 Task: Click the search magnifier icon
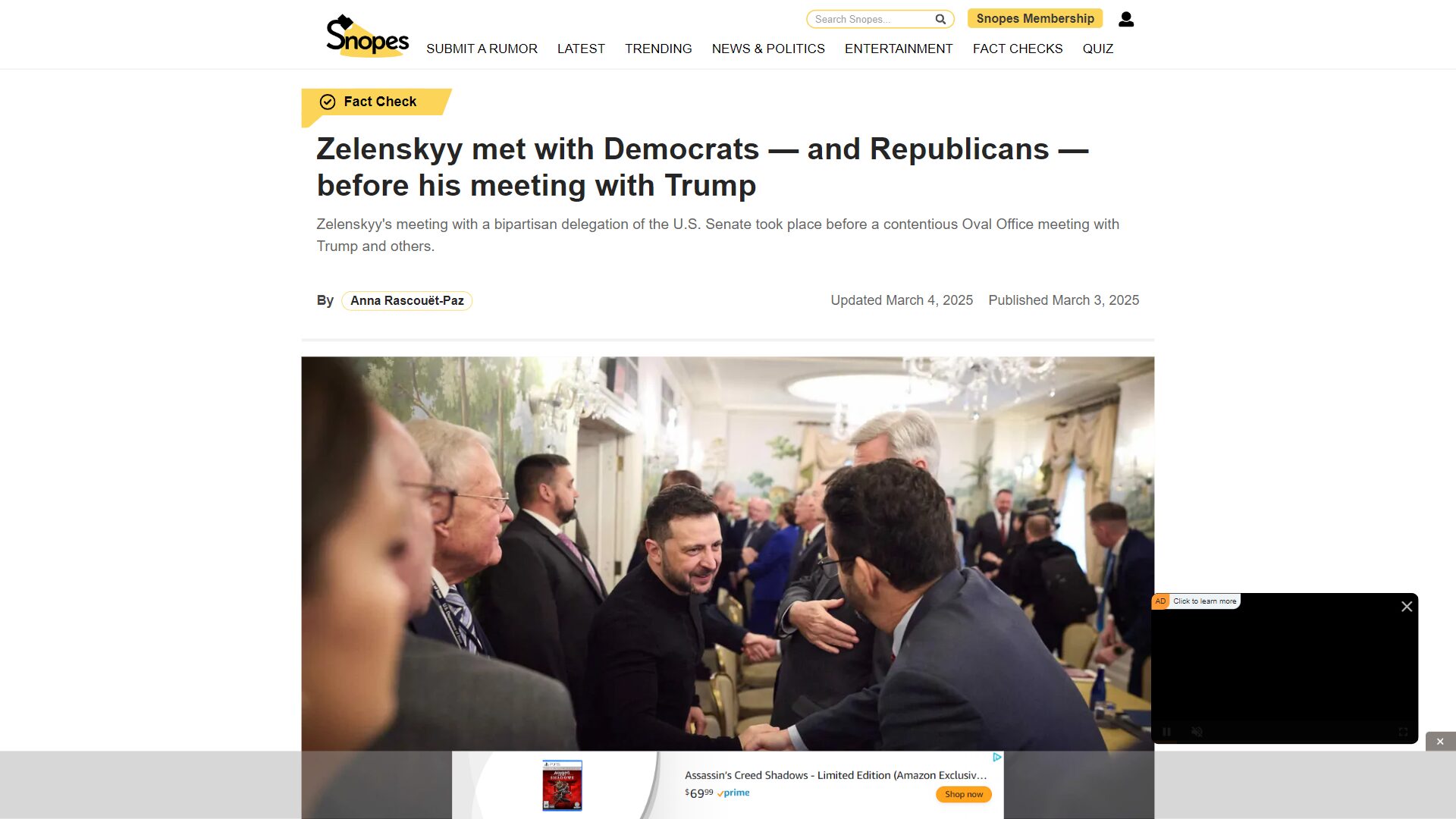(940, 19)
